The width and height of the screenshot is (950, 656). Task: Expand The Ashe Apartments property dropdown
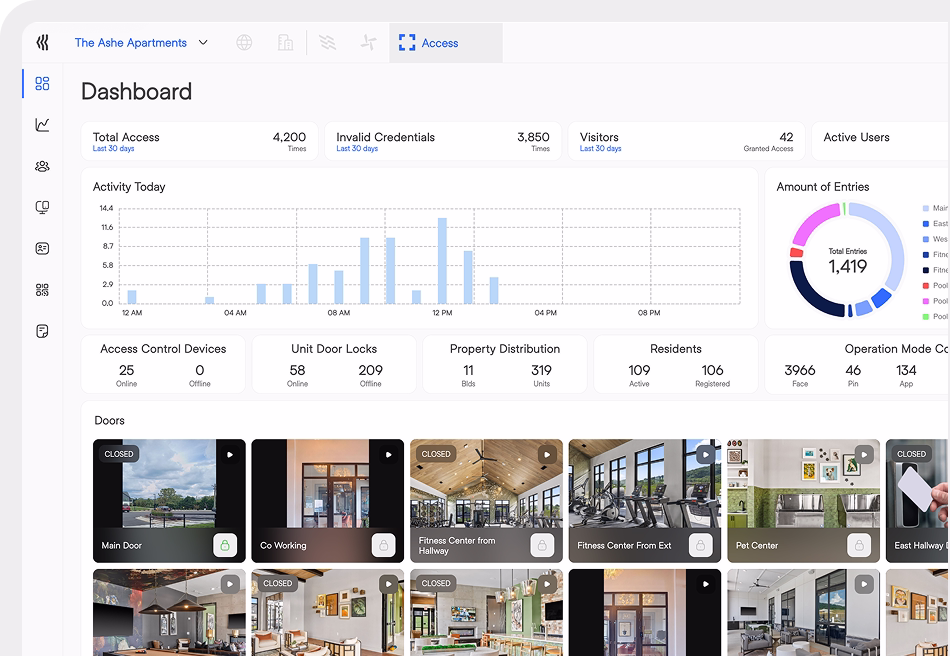142,42
